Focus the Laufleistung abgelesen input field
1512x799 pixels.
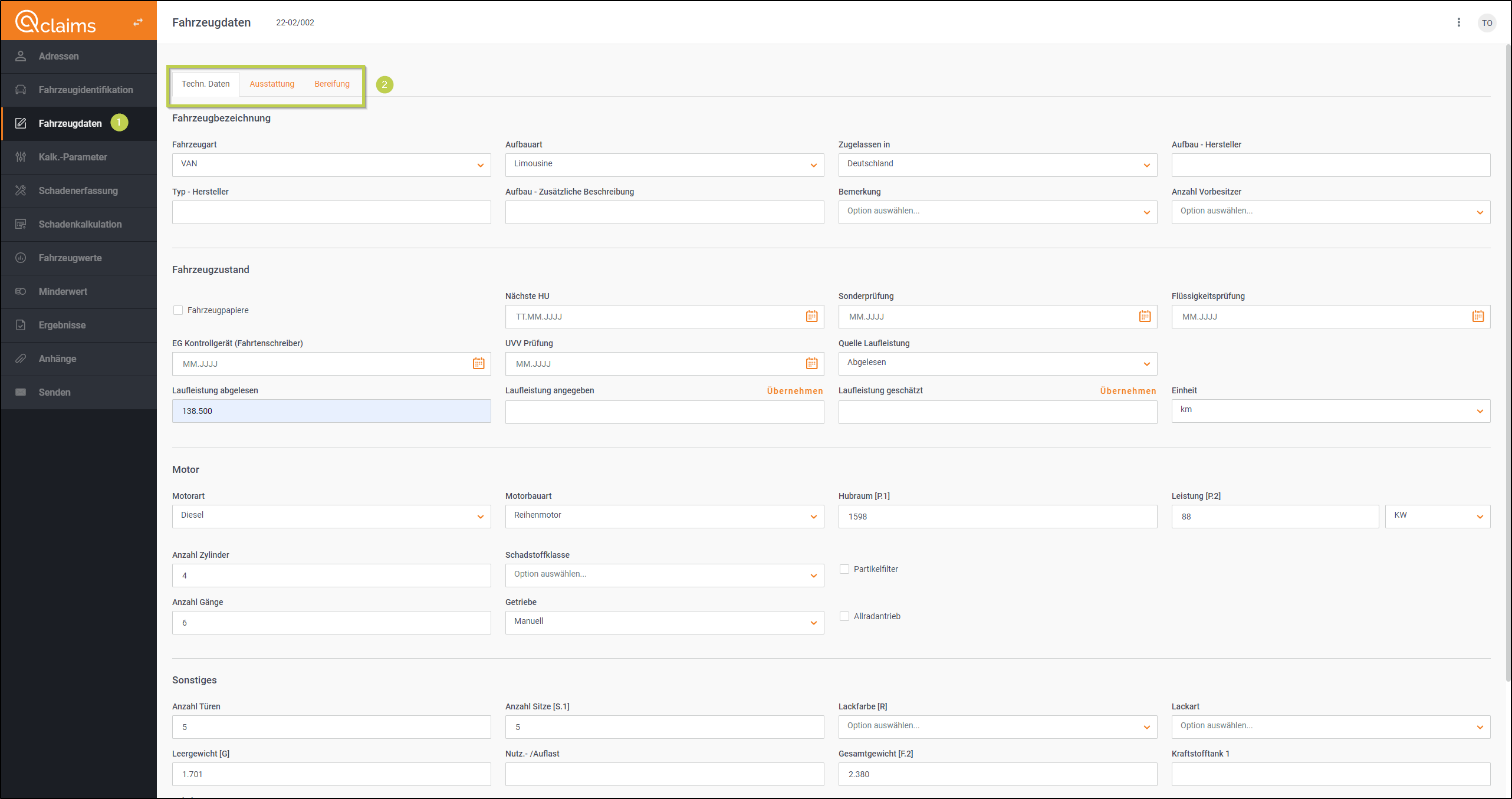pyautogui.click(x=331, y=411)
